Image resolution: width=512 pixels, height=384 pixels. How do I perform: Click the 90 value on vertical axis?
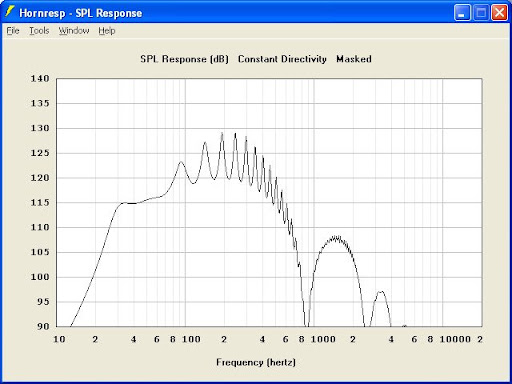[43, 326]
